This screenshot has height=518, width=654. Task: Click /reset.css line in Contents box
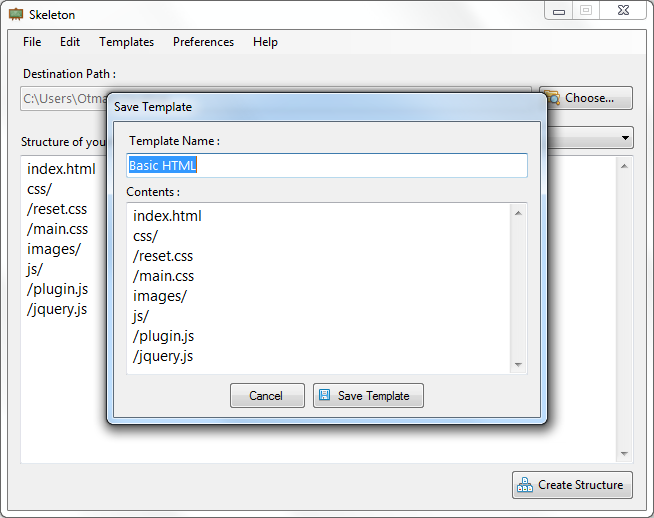click(x=163, y=256)
